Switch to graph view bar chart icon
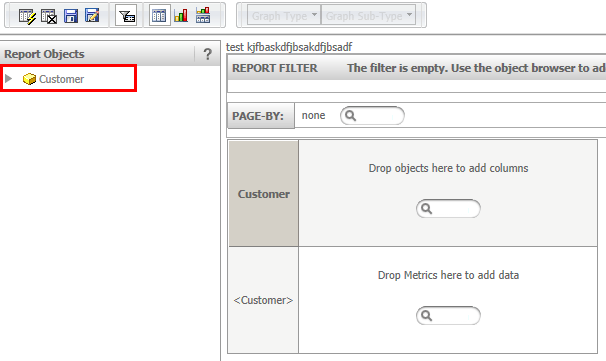Image resolution: width=606 pixels, height=361 pixels. click(181, 16)
